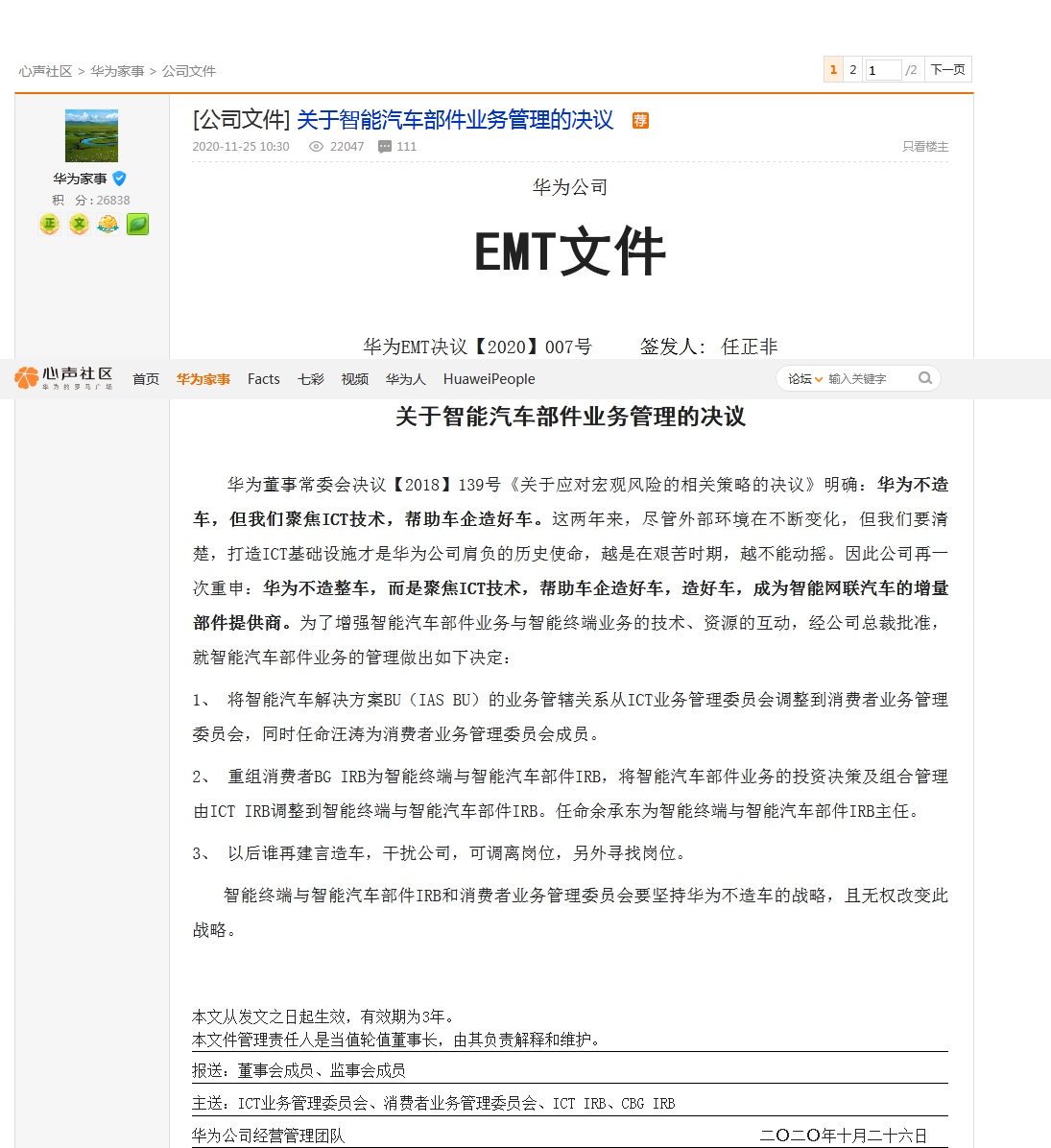Click the eye views icon beside 22047
The height and width of the screenshot is (1148, 1051).
[316, 147]
